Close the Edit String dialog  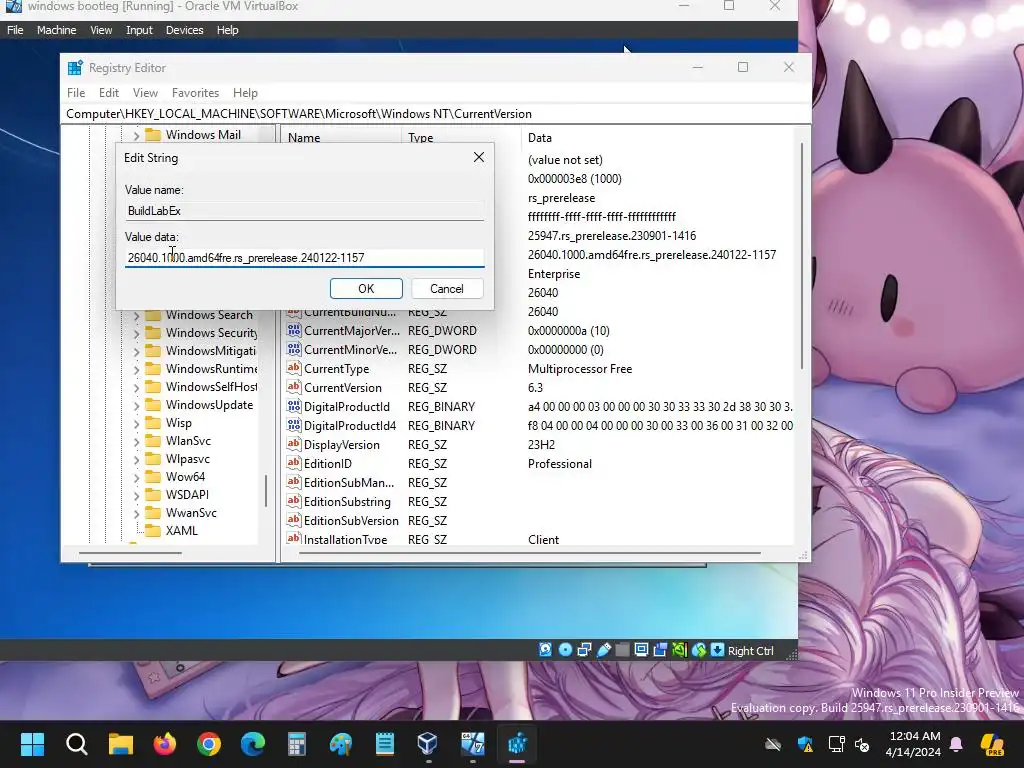[479, 157]
